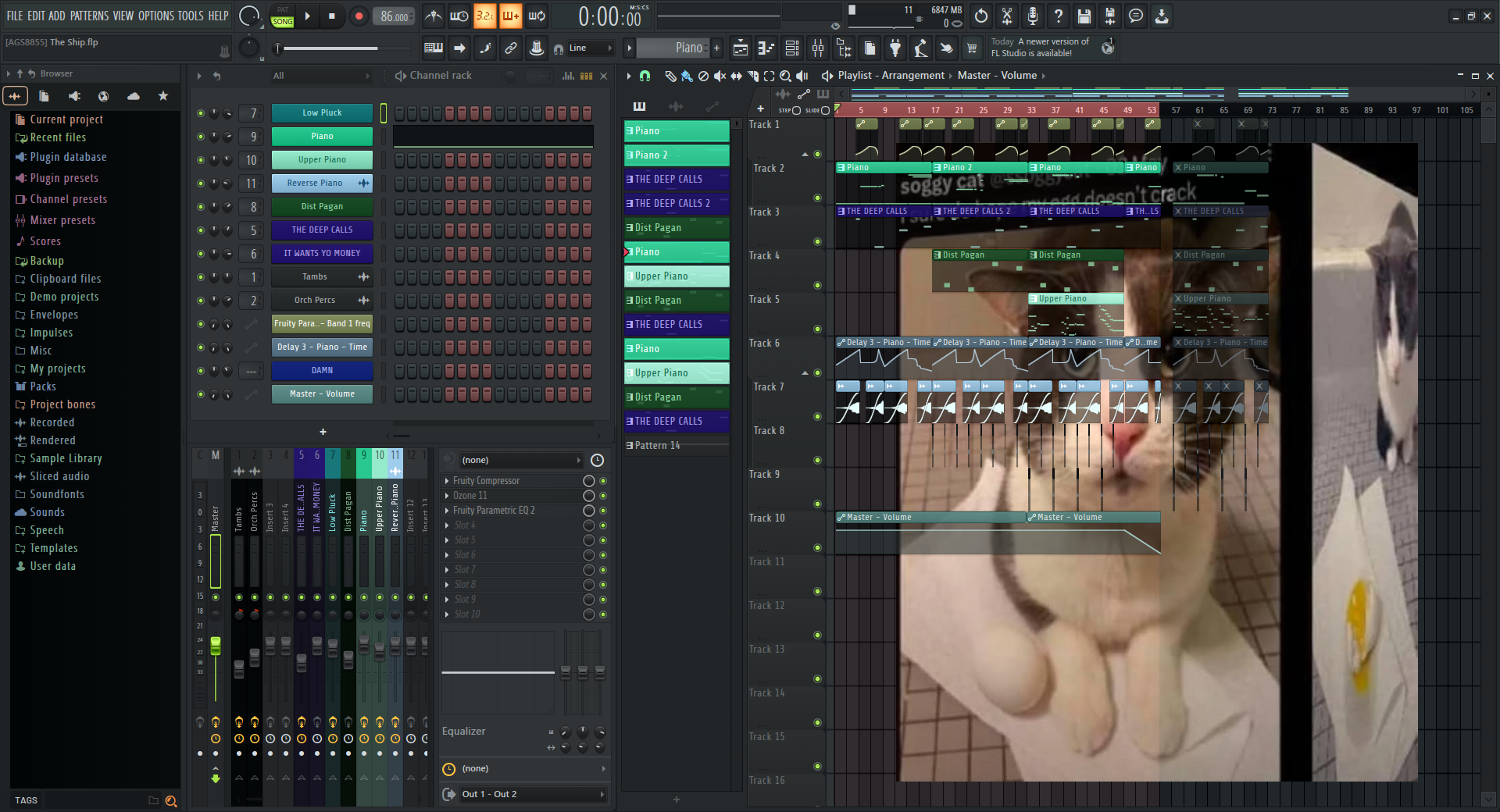Select the playlist zoom tool
Screen dimensions: 1500x812
(x=785, y=76)
